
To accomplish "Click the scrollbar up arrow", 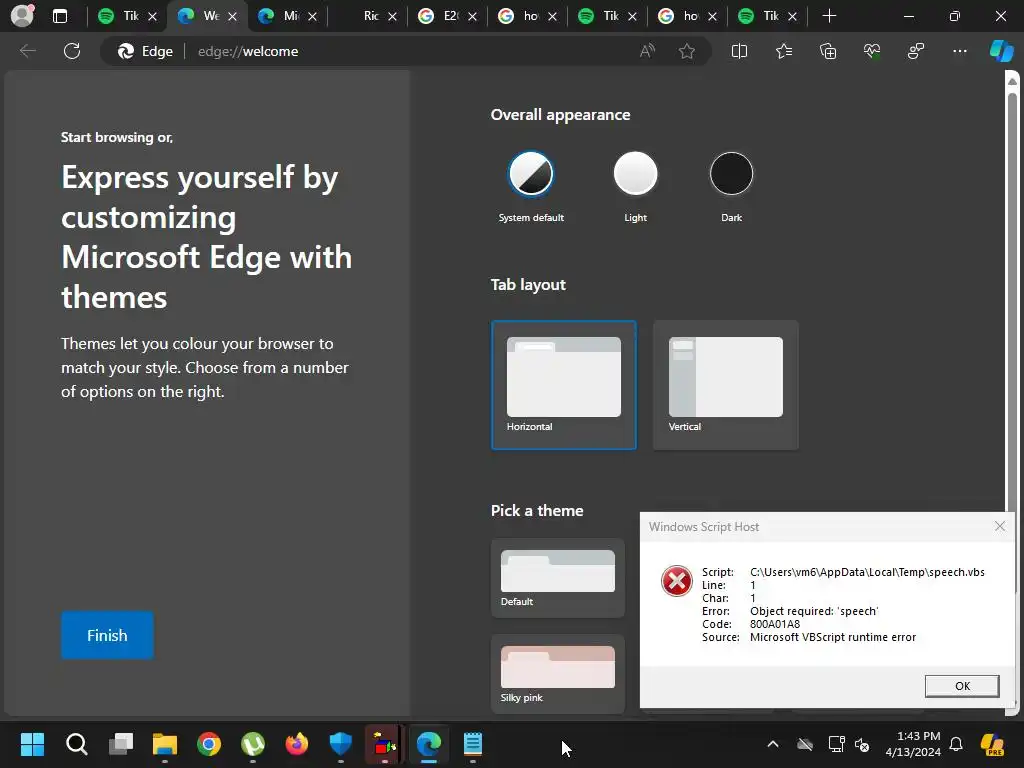I will tap(1012, 81).
